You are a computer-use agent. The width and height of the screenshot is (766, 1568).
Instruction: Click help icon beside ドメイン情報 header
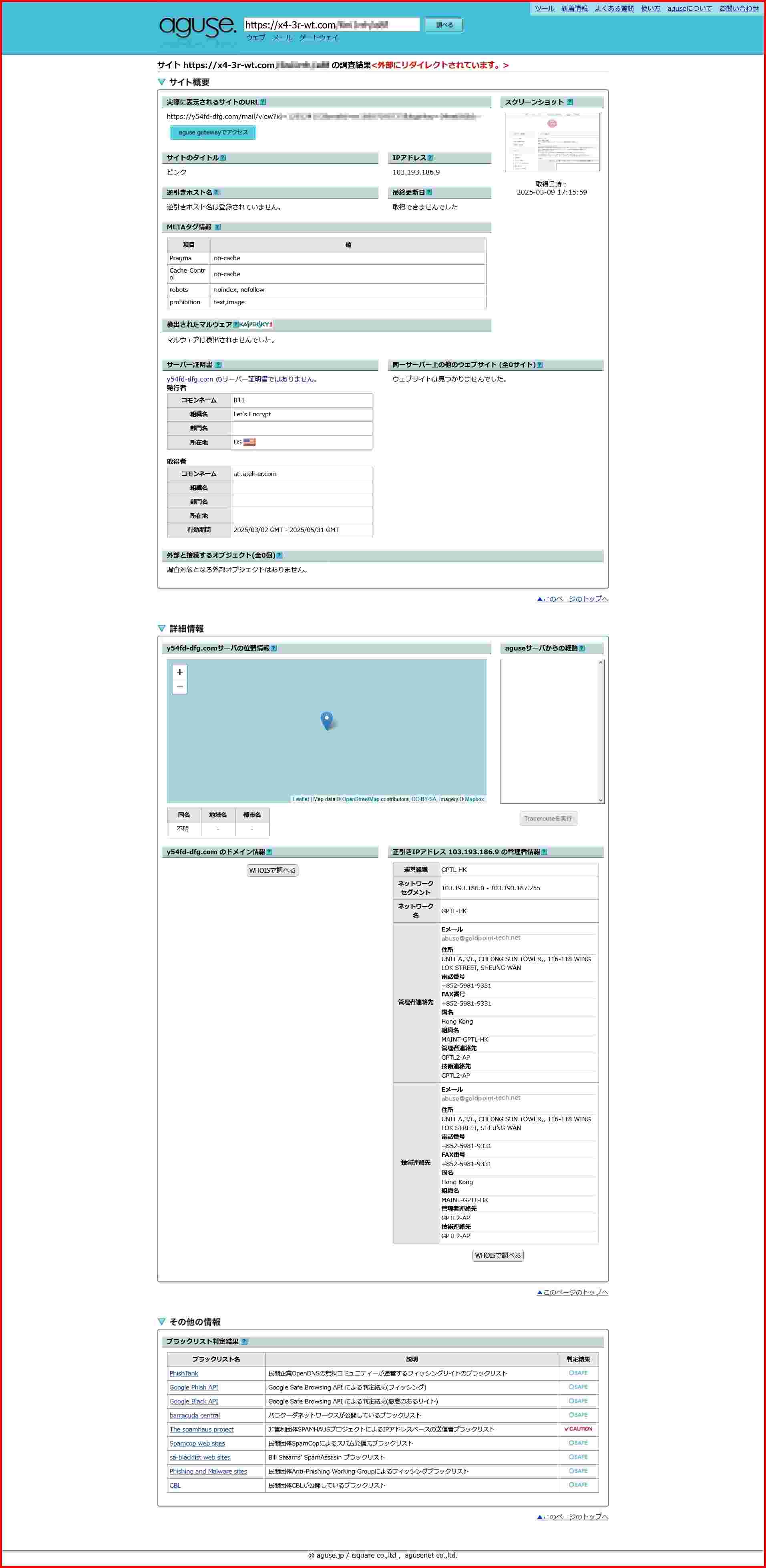269,851
